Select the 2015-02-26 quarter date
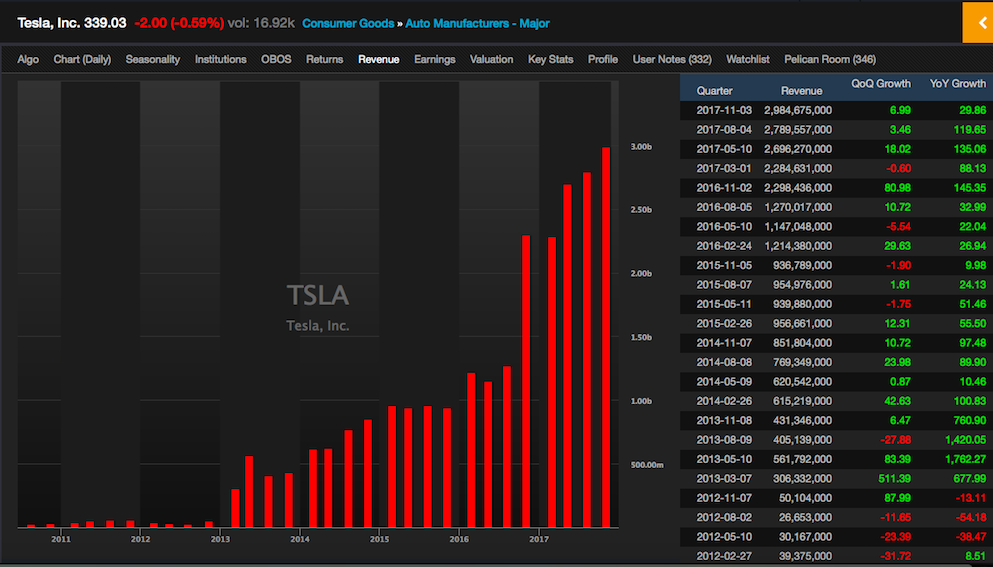Image resolution: width=993 pixels, height=567 pixels. 724,324
